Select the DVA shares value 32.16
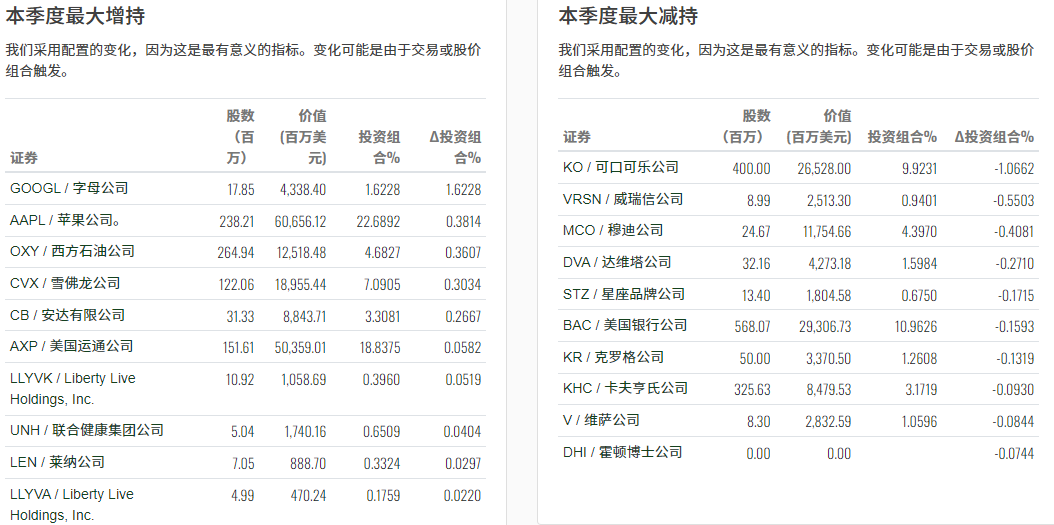 756,264
